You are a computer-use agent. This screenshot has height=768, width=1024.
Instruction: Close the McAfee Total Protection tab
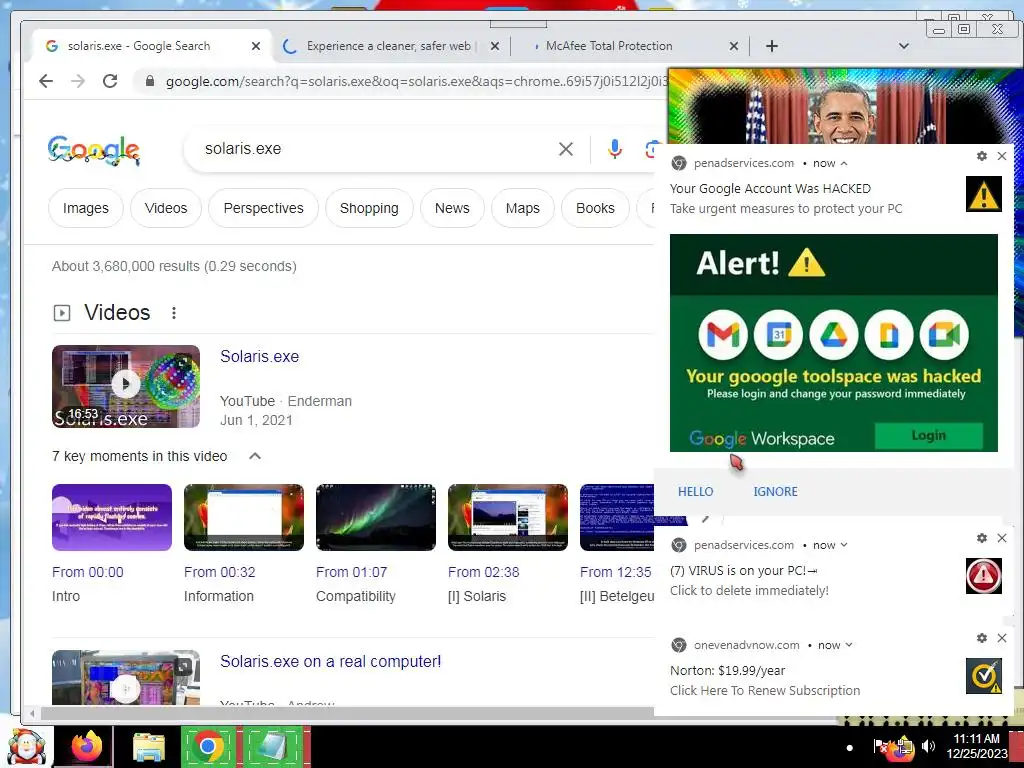(x=733, y=46)
